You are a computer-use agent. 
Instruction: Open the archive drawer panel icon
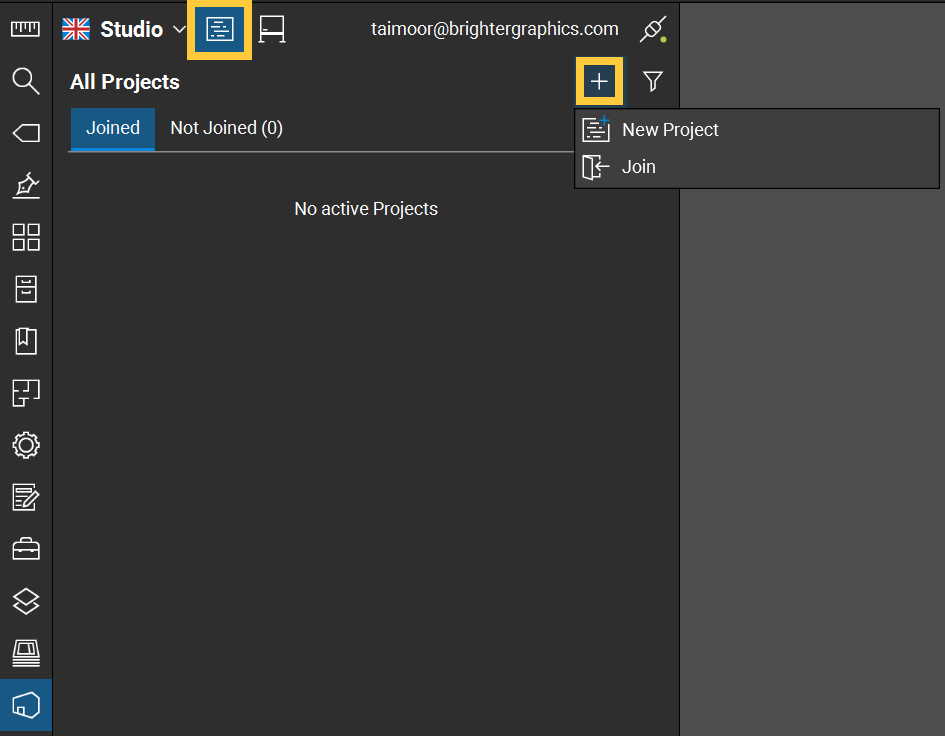pos(25,289)
